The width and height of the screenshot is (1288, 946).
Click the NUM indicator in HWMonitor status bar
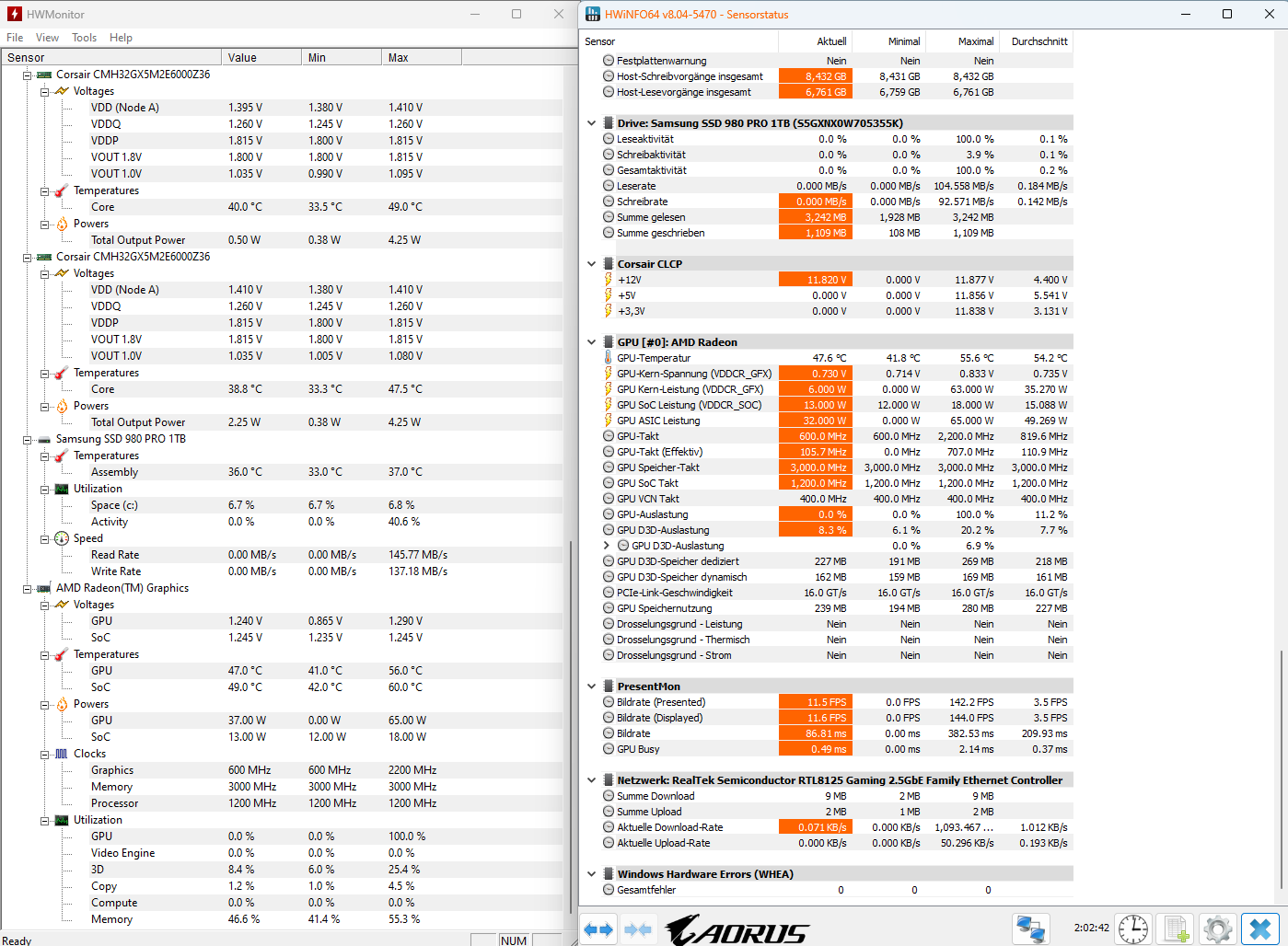click(514, 940)
